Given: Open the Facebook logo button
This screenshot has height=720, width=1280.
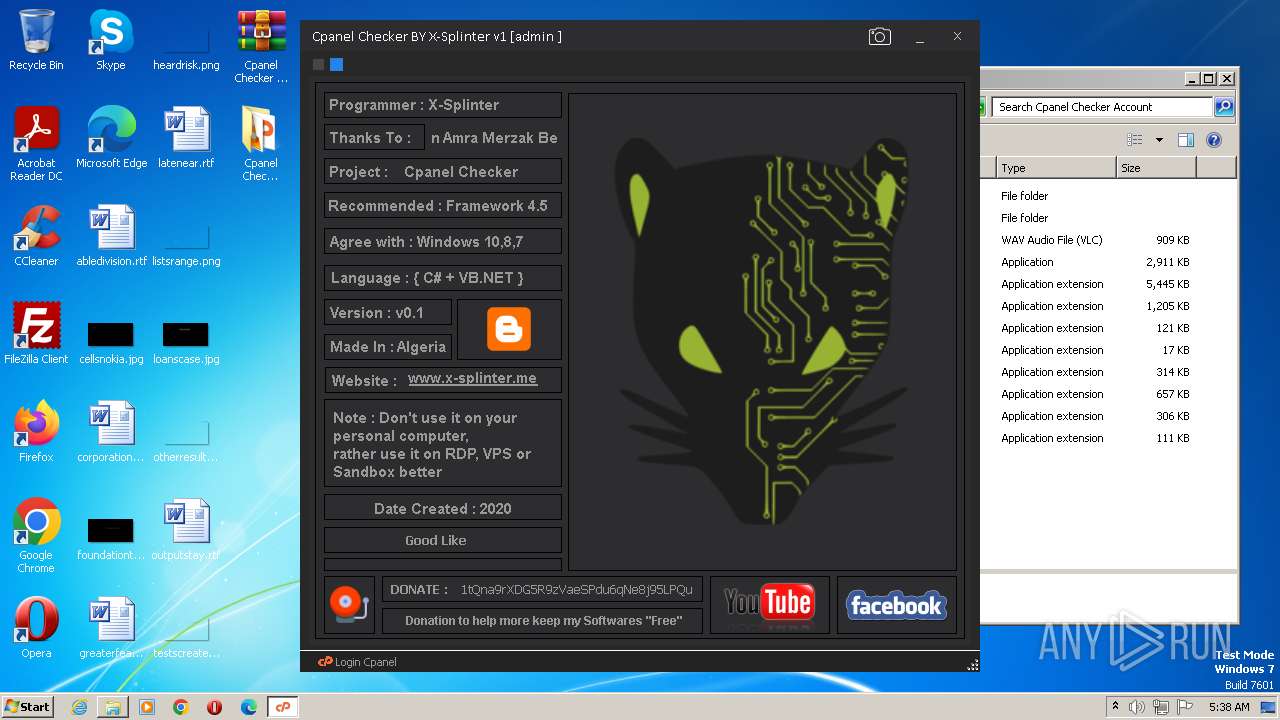Looking at the screenshot, I should pos(896,605).
